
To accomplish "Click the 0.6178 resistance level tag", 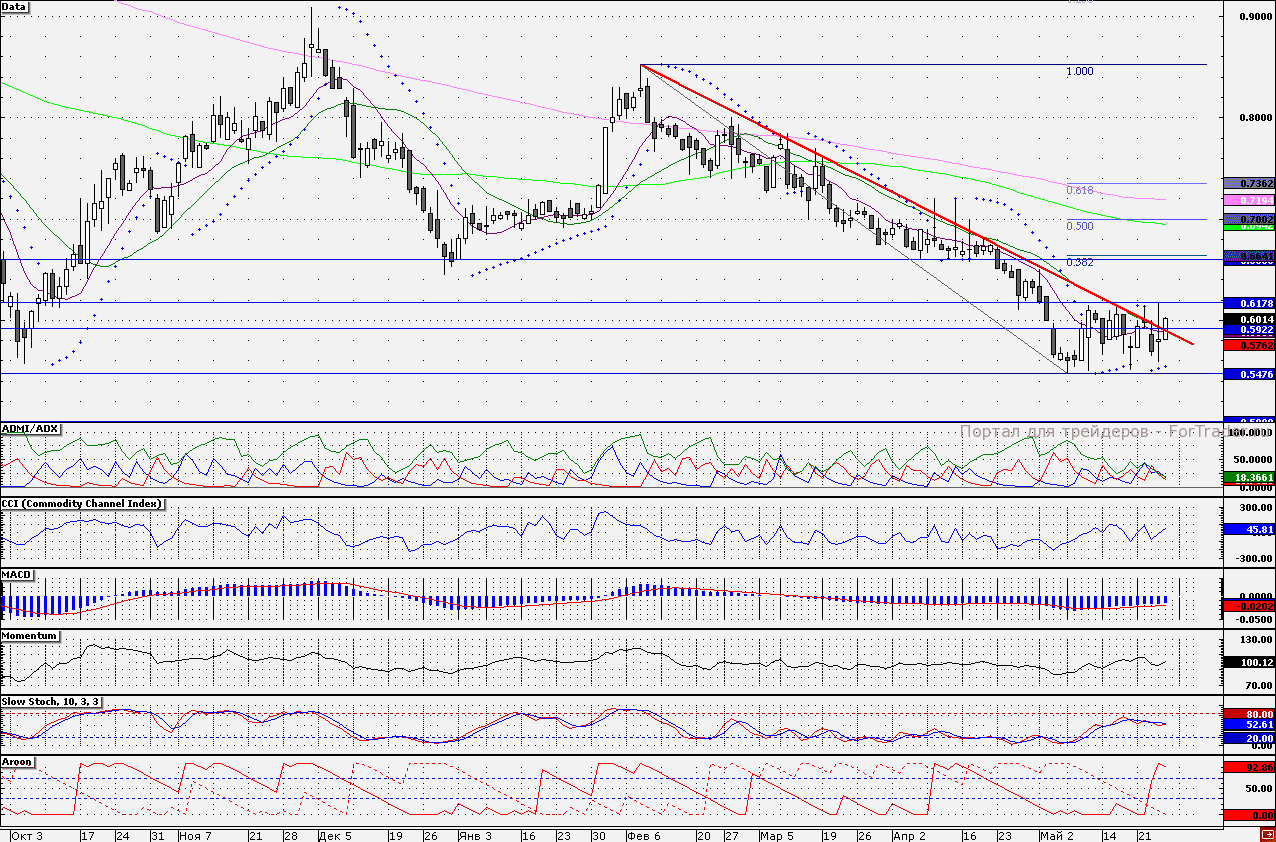I will point(1248,303).
